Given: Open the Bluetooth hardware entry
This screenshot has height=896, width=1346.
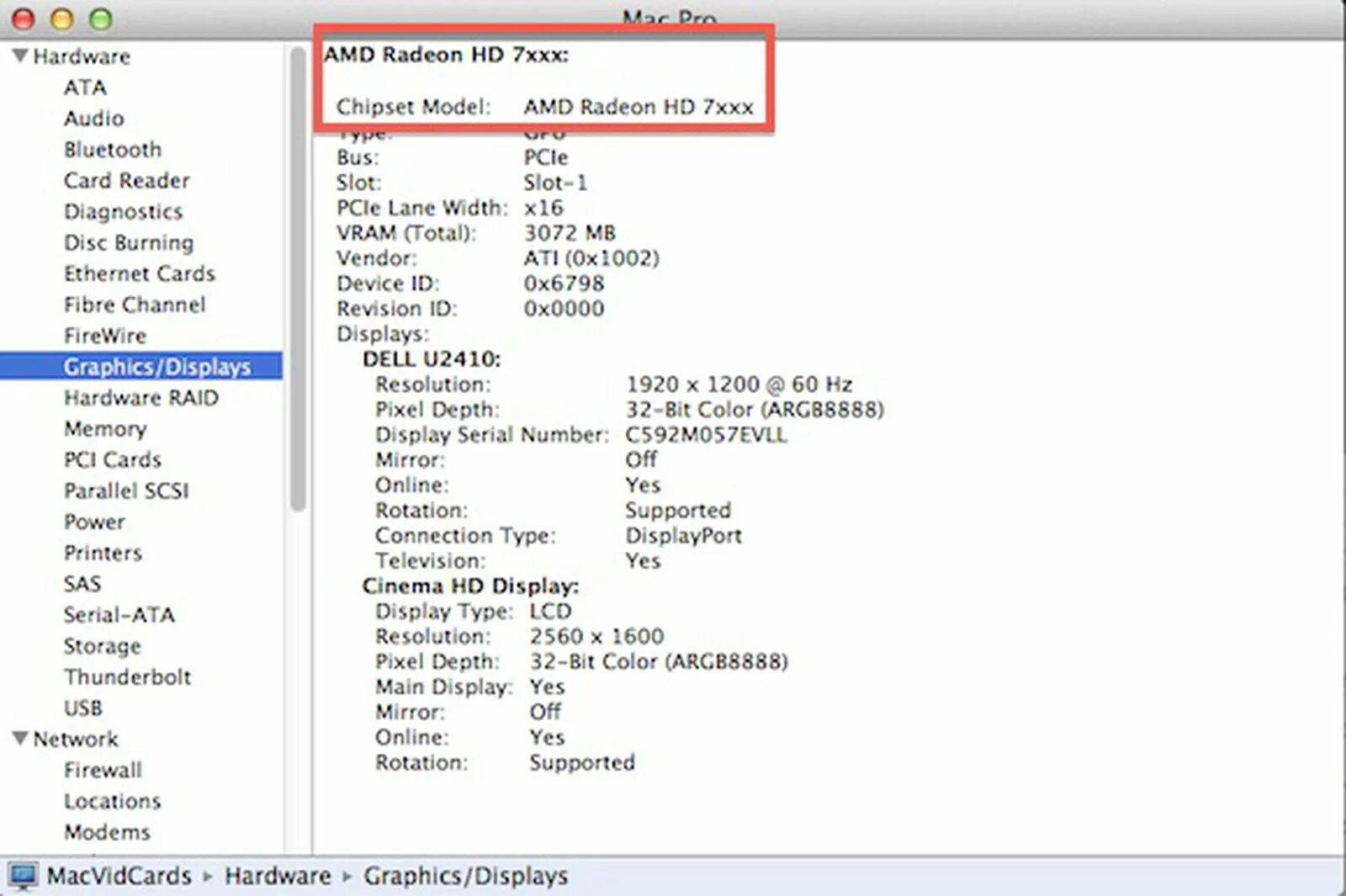Looking at the screenshot, I should 113,150.
